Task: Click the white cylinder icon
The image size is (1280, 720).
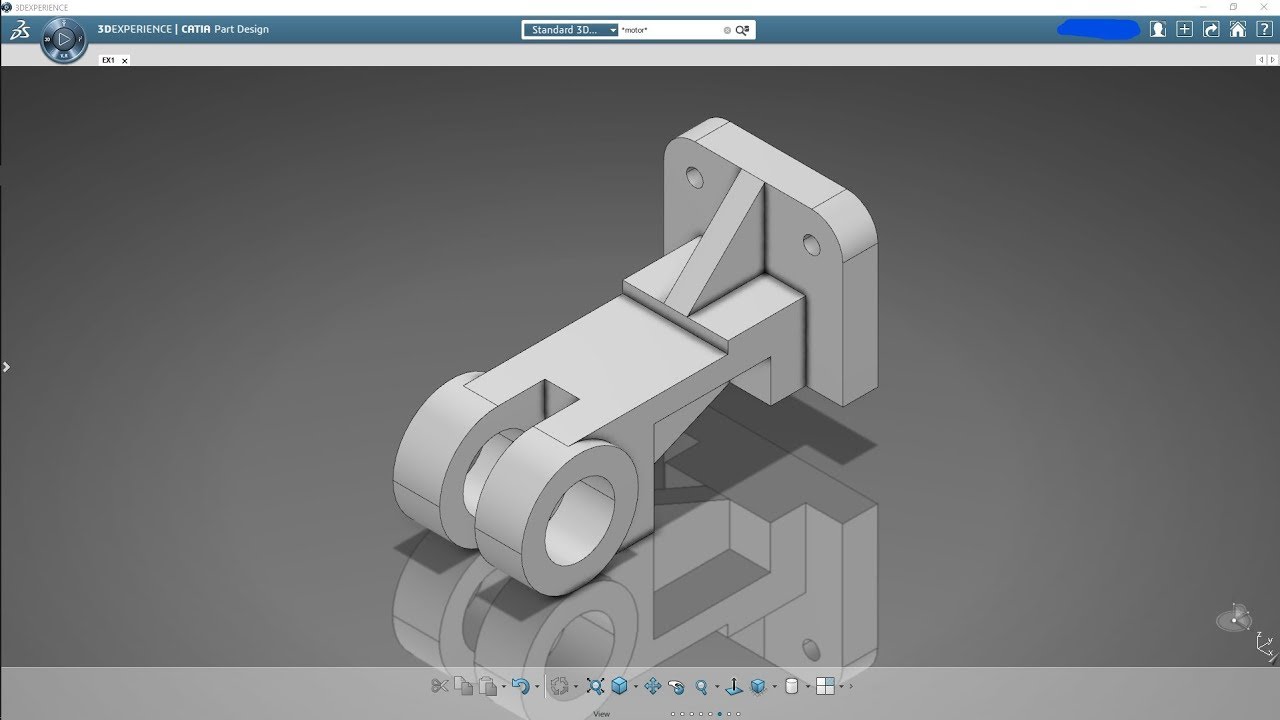Action: 791,686
